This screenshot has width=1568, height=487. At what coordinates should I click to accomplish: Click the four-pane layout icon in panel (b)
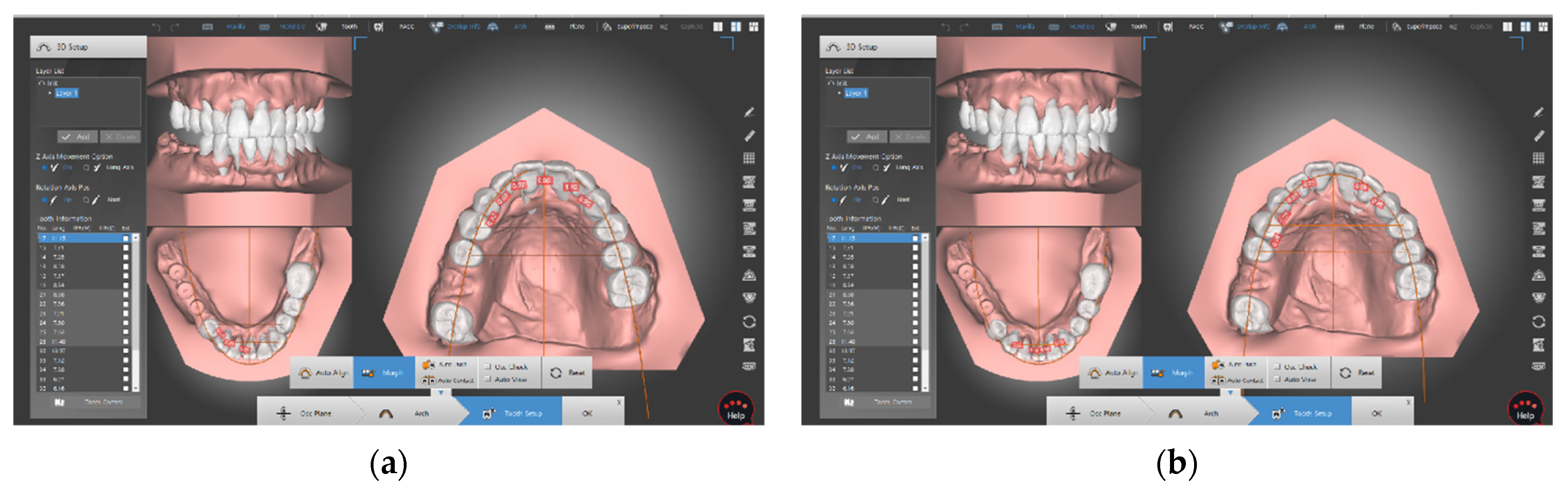tap(1542, 27)
